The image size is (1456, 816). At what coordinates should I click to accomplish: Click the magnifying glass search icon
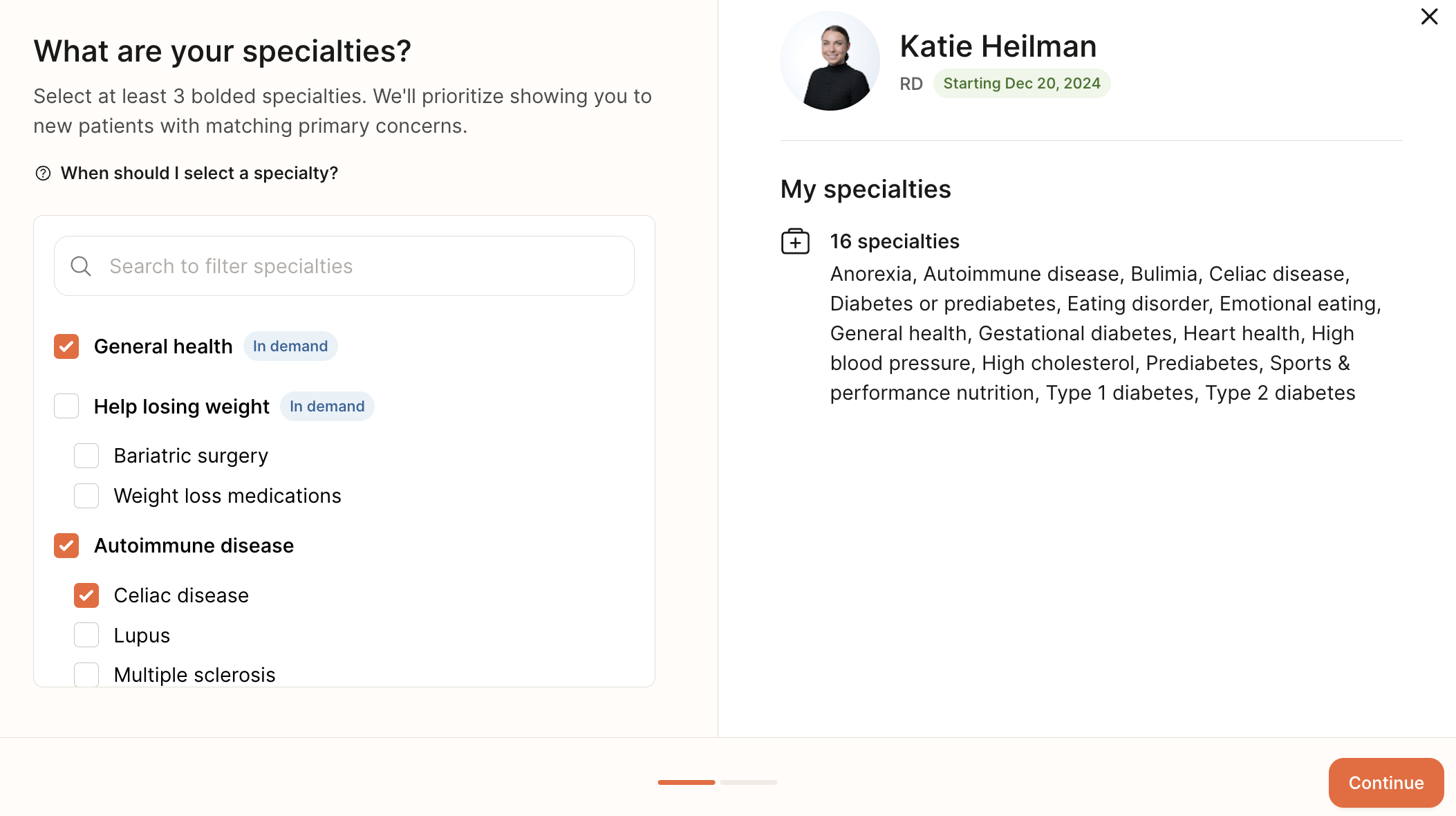81,266
